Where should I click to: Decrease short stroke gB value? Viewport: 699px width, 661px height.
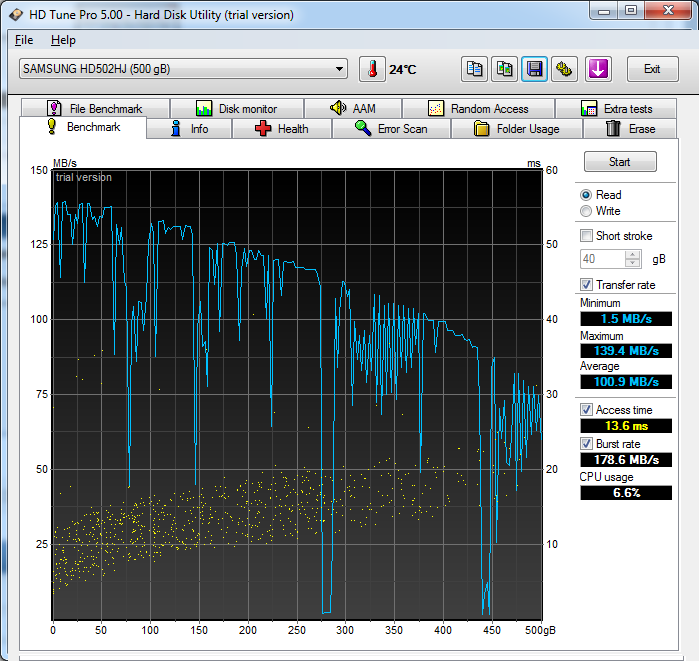(x=633, y=263)
